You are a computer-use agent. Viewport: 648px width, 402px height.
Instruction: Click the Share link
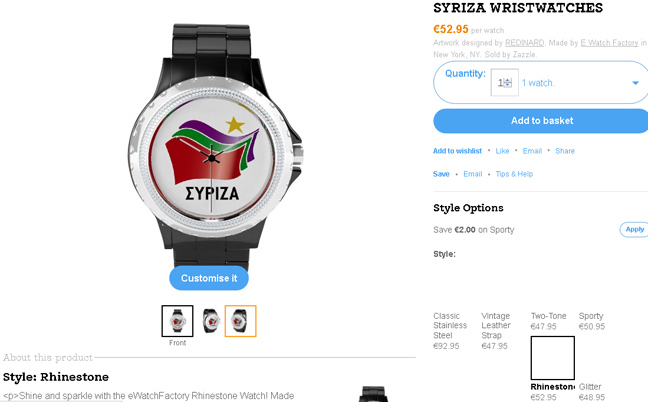pos(565,151)
